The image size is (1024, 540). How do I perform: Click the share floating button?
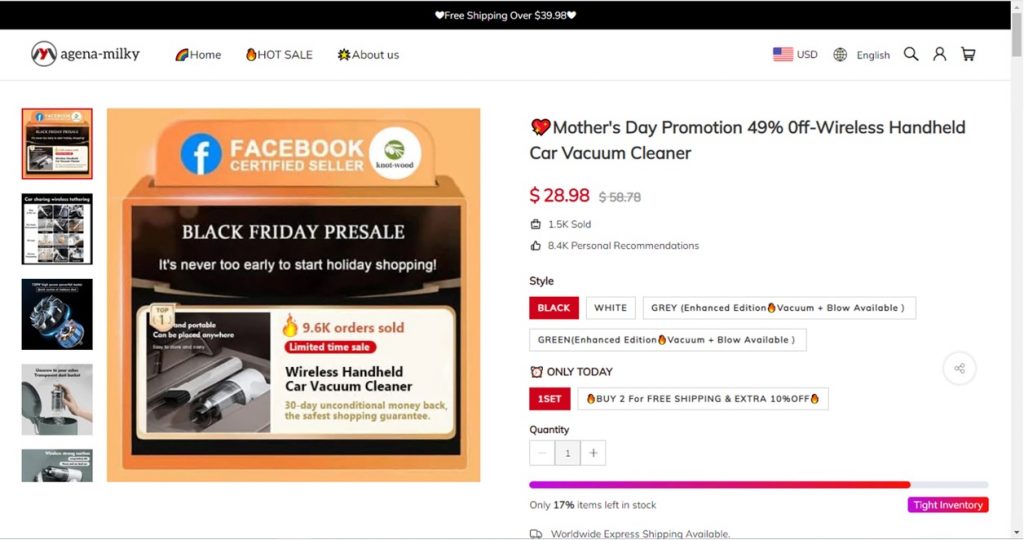point(959,368)
